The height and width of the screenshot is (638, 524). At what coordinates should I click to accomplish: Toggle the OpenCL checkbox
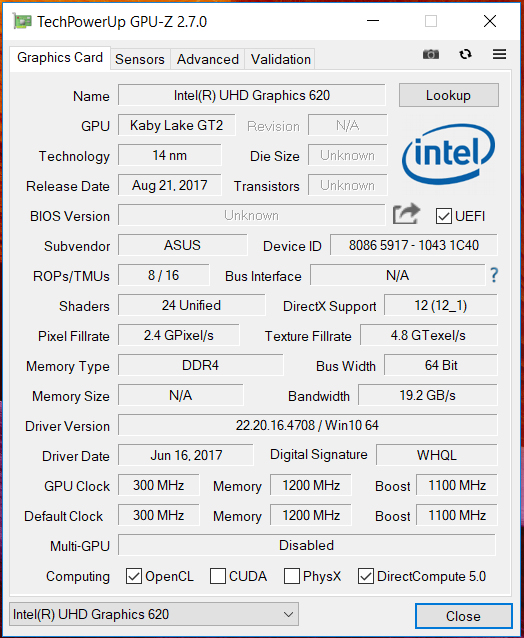pos(134,576)
